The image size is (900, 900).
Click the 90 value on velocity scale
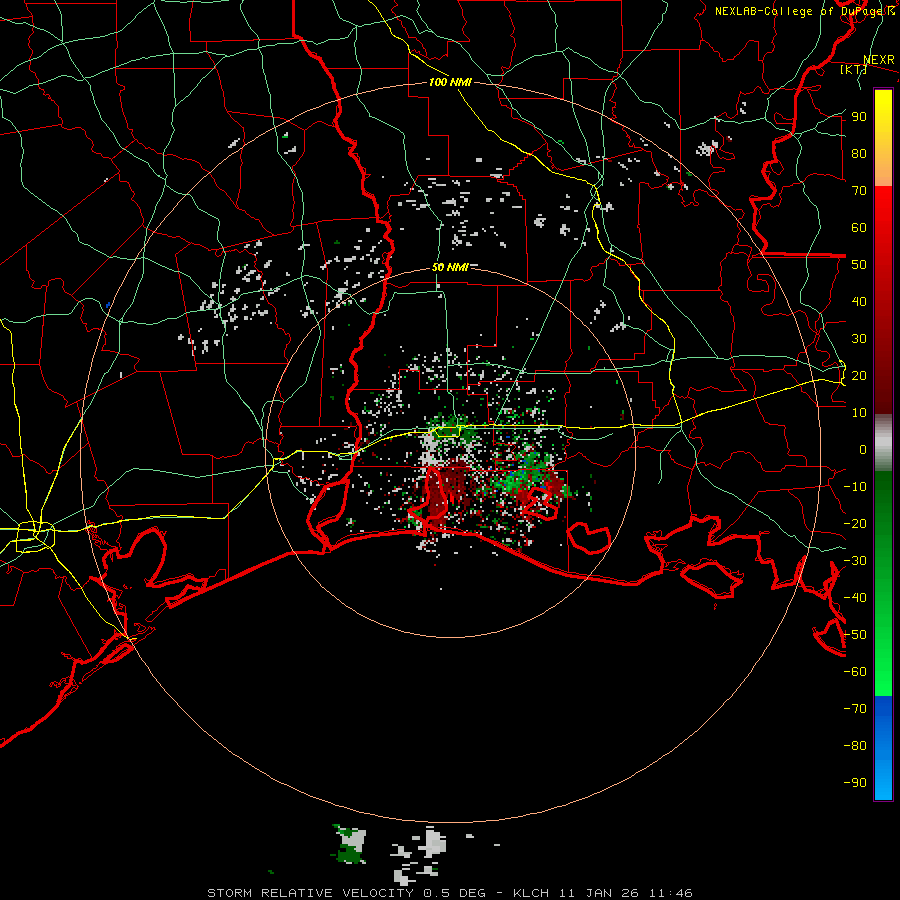click(859, 117)
